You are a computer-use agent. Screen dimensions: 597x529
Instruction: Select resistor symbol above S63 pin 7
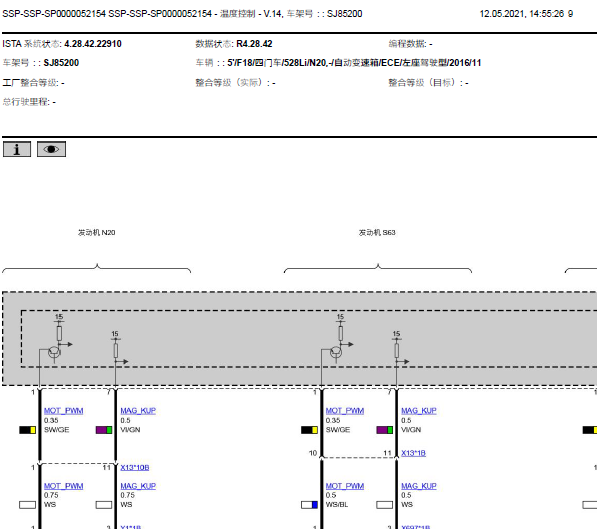pos(396,350)
